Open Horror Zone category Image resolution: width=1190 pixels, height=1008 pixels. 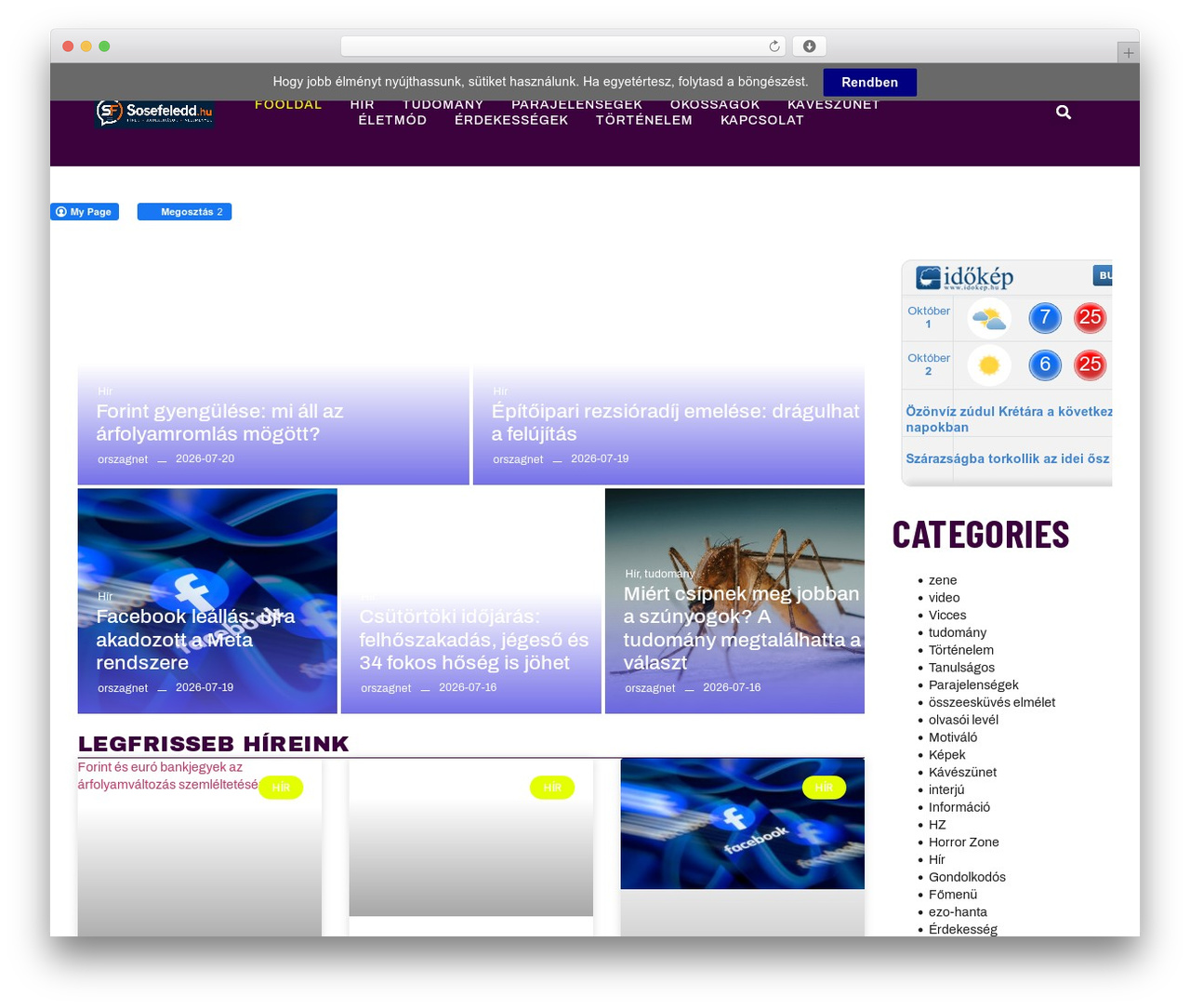click(x=964, y=842)
